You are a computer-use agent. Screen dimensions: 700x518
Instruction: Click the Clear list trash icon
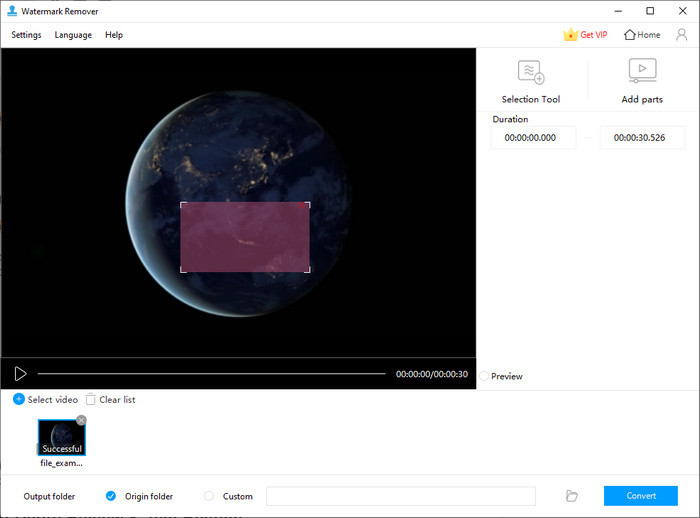point(91,399)
